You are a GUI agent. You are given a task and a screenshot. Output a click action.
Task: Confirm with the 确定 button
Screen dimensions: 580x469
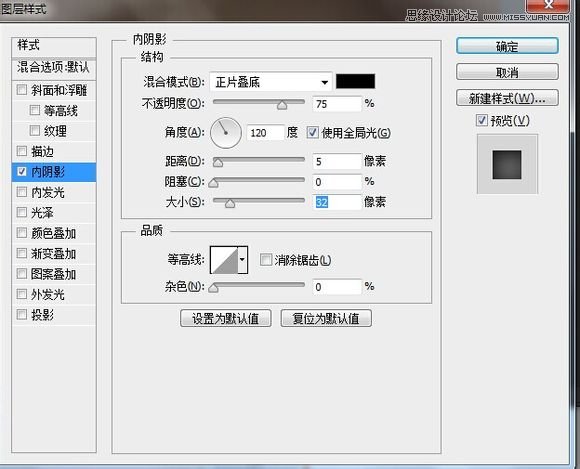507,46
